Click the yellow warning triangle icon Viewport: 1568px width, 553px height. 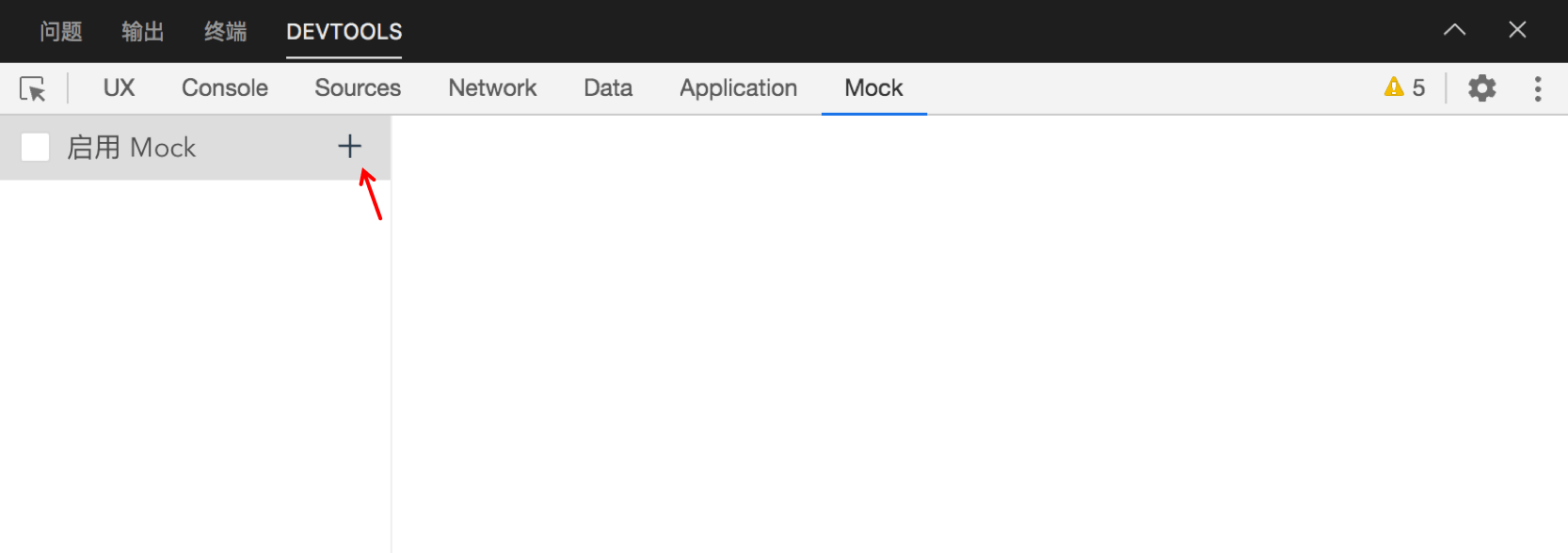pyautogui.click(x=1394, y=87)
